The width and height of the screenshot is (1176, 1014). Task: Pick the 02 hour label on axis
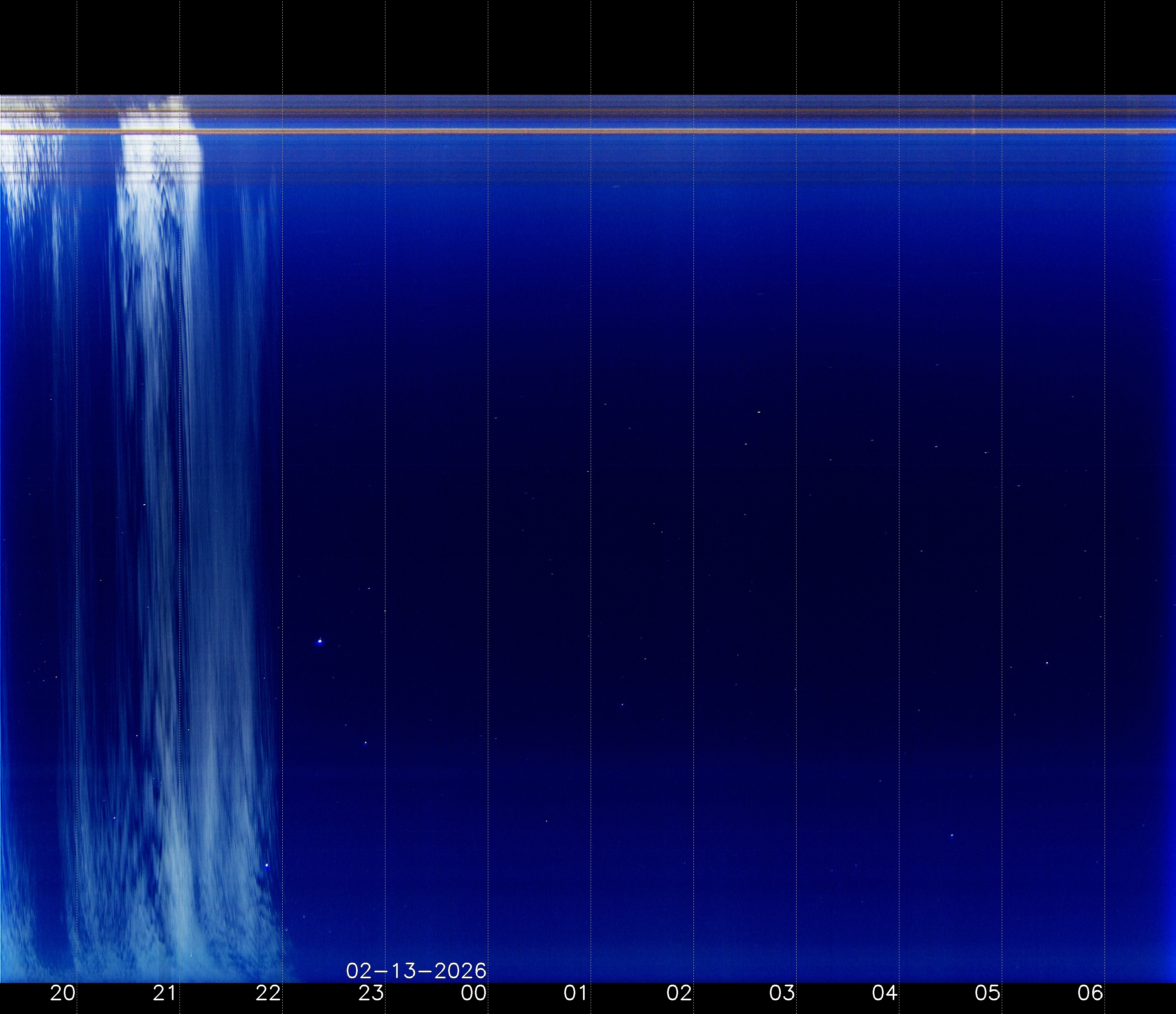pos(679,993)
